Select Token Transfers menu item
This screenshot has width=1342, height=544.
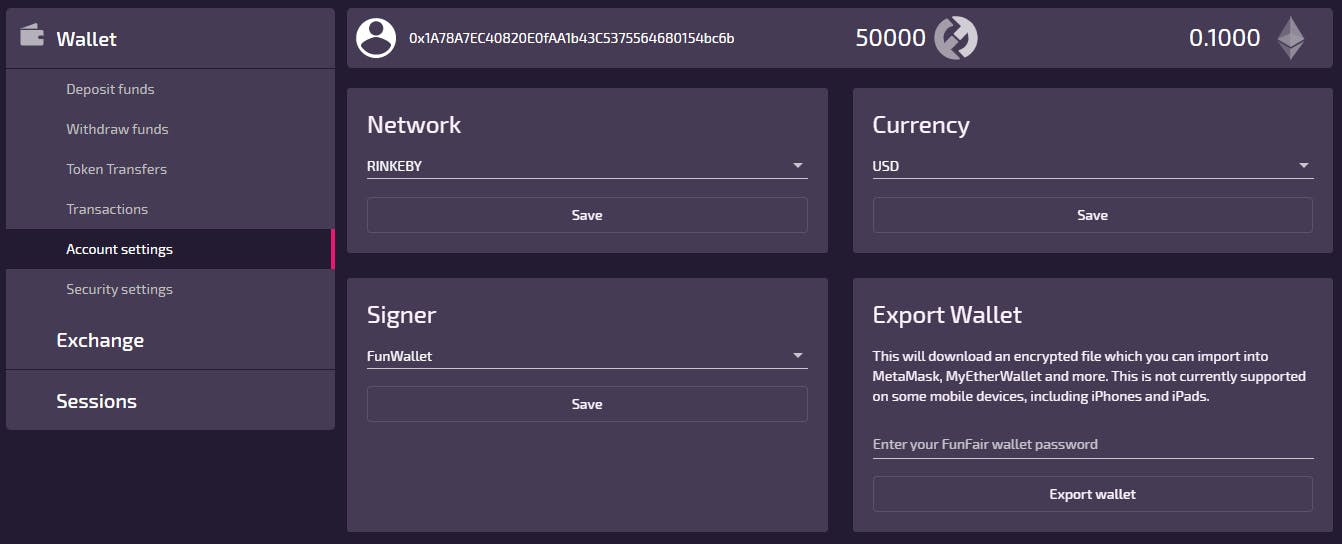click(116, 169)
